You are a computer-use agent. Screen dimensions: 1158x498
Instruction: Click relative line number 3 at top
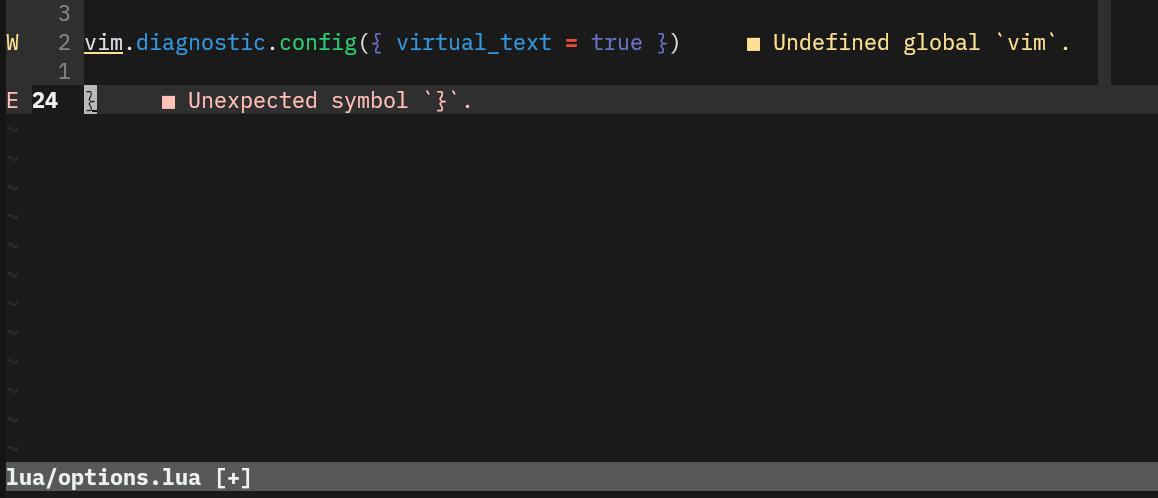[64, 14]
